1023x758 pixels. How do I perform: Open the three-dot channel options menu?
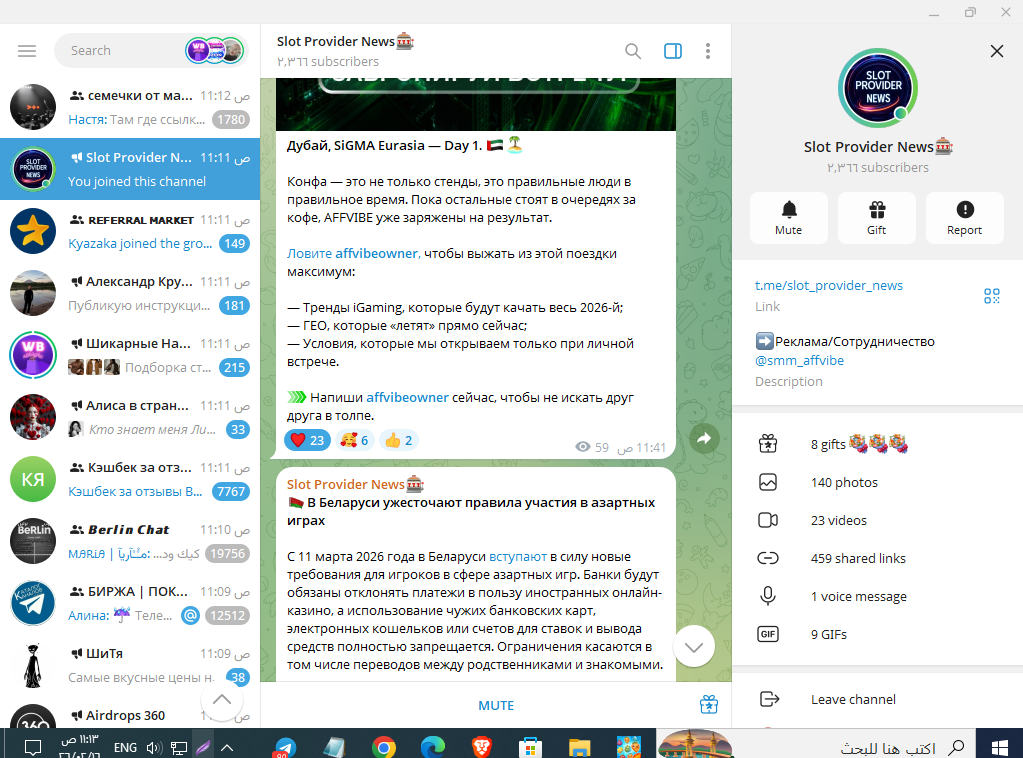pos(708,51)
